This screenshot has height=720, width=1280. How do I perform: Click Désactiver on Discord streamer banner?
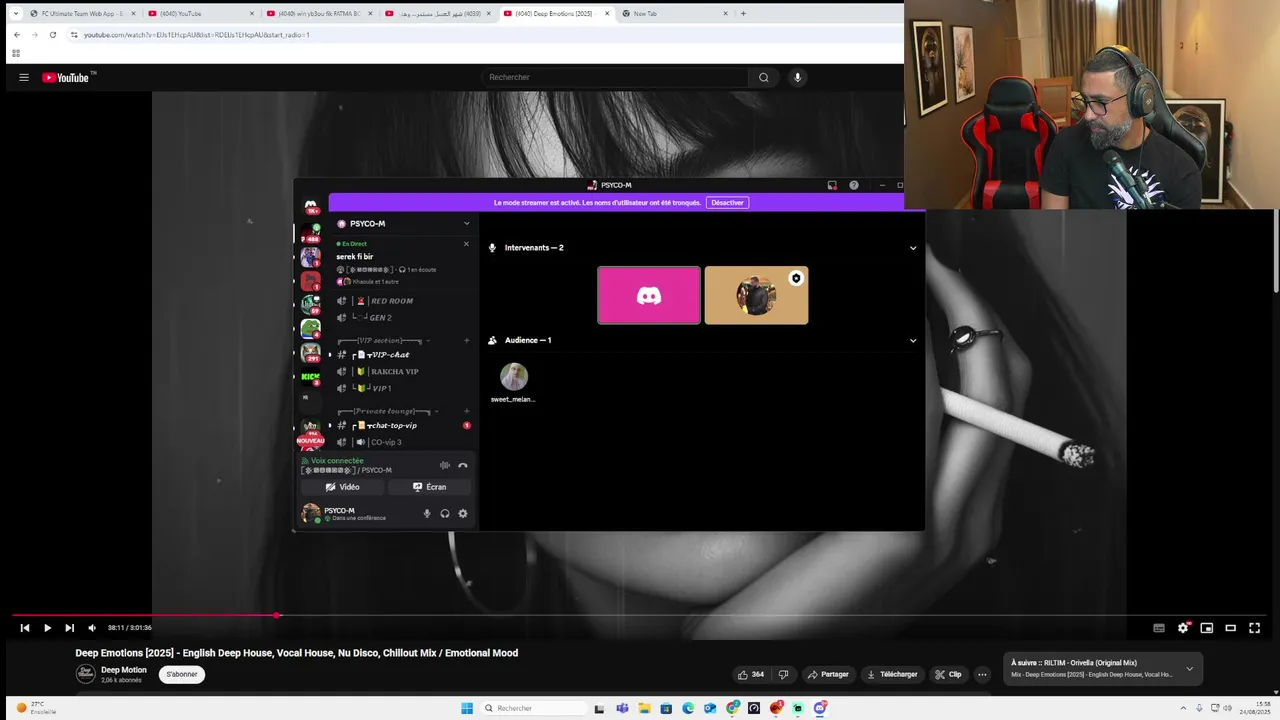tap(727, 203)
